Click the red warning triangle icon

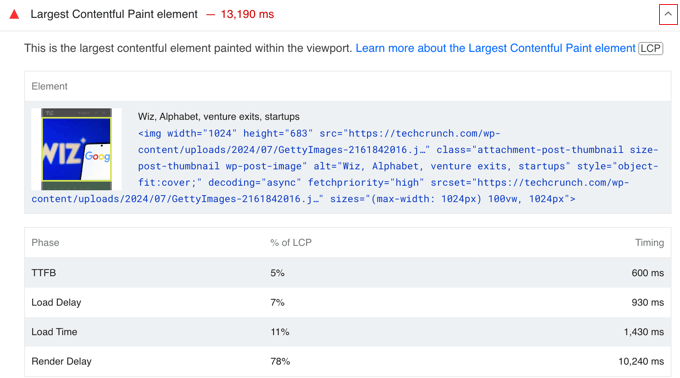tap(14, 14)
